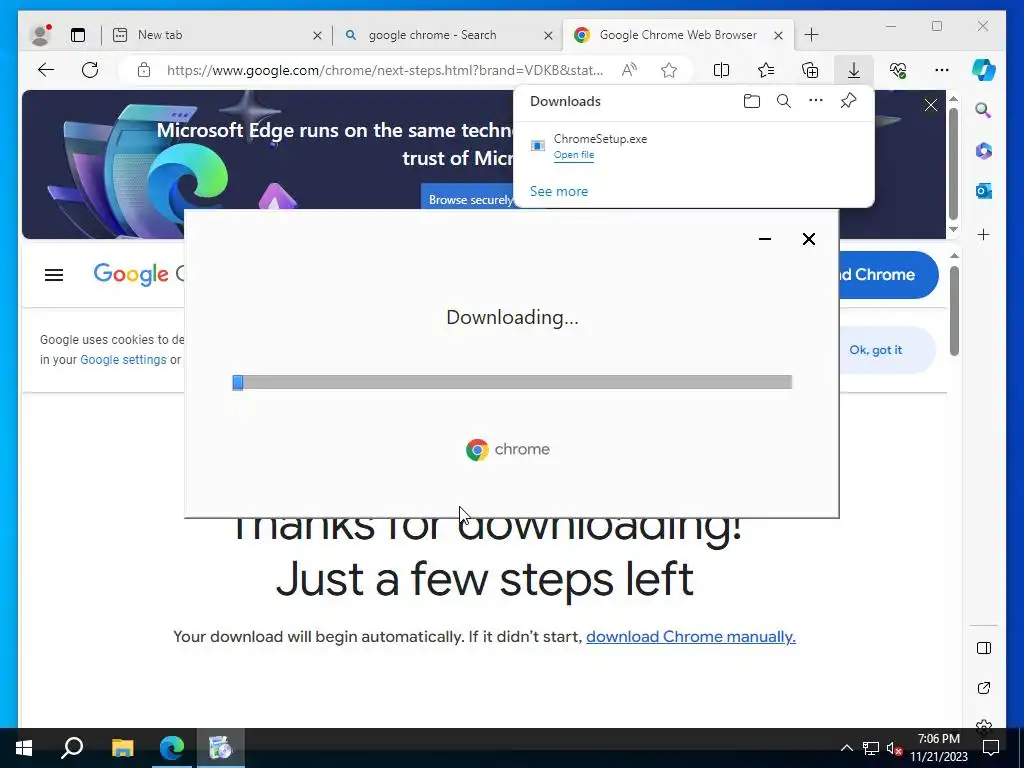Reload the page with refresh icon
The height and width of the screenshot is (768, 1024).
(x=90, y=70)
